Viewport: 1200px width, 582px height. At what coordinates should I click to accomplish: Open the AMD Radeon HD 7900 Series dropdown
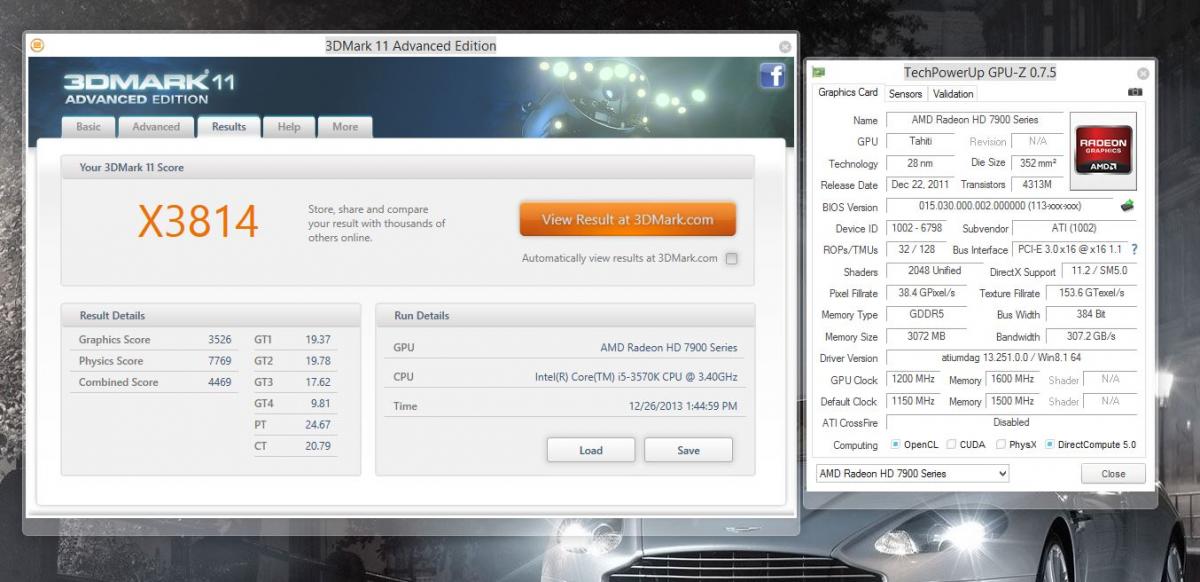point(911,473)
